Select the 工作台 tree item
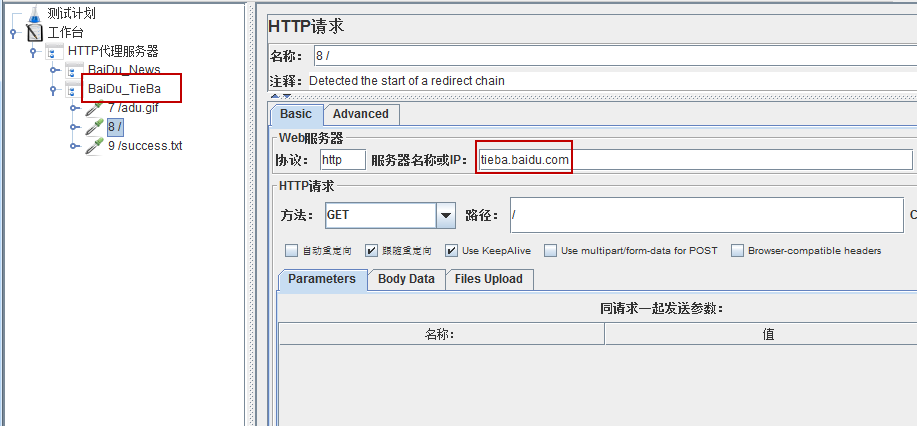 click(x=66, y=33)
